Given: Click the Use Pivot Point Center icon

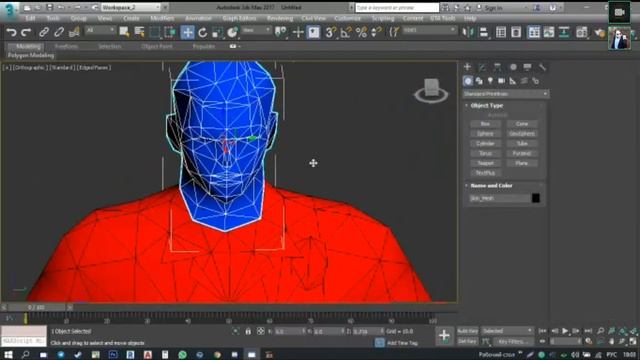Looking at the screenshot, I should (281, 32).
